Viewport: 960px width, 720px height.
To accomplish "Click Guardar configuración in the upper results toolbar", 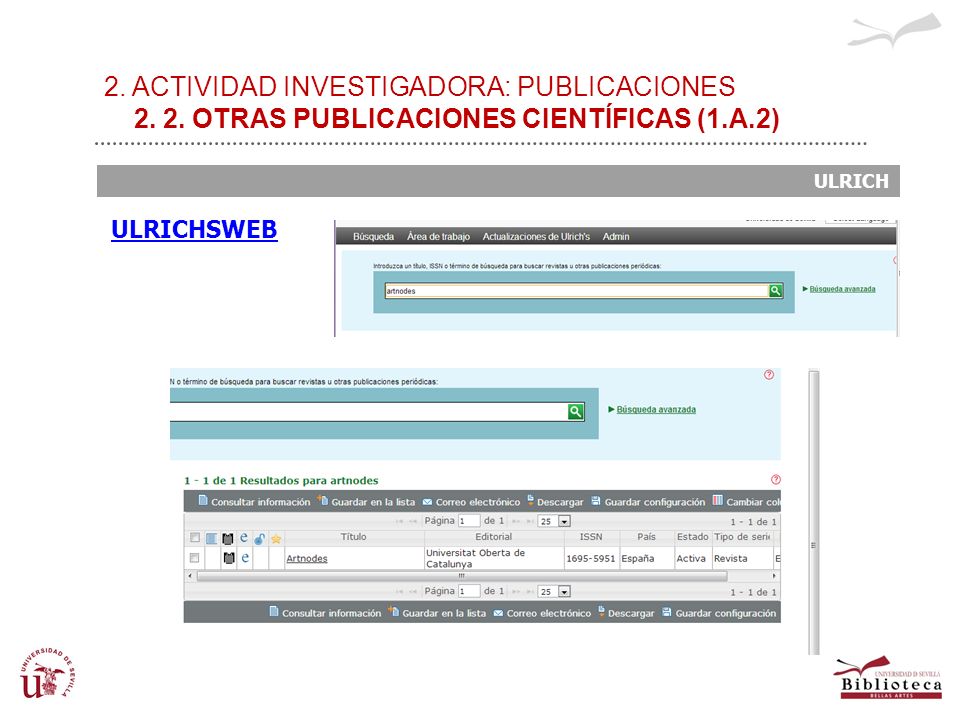I will 648,501.
